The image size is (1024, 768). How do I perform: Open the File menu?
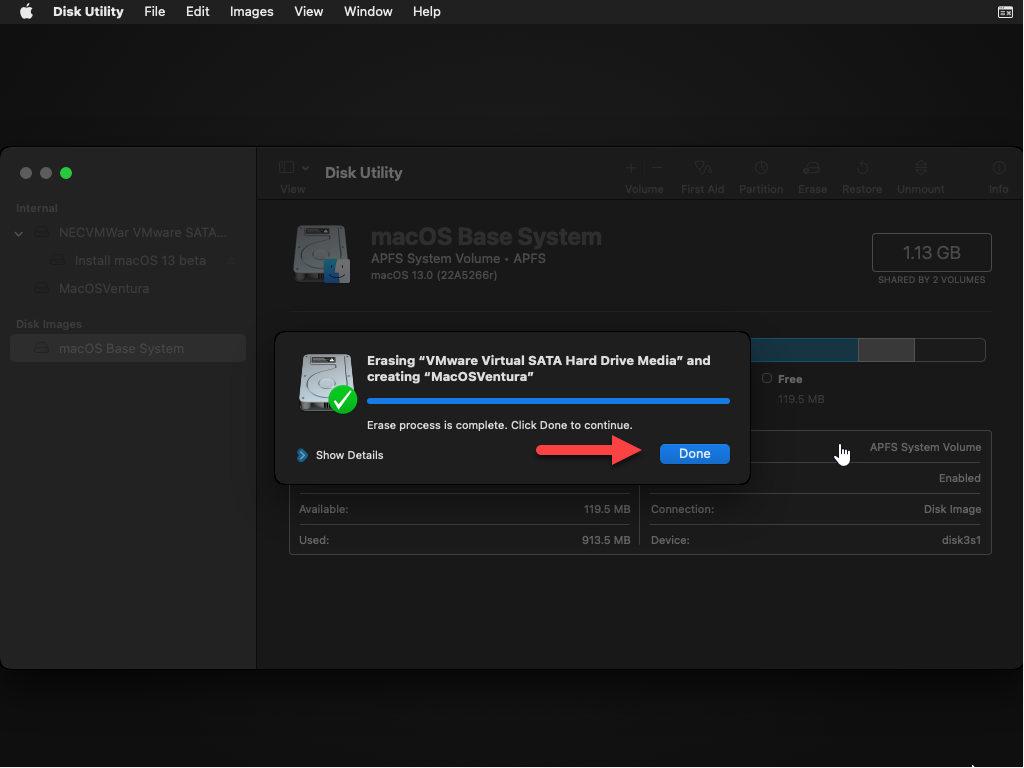point(154,12)
